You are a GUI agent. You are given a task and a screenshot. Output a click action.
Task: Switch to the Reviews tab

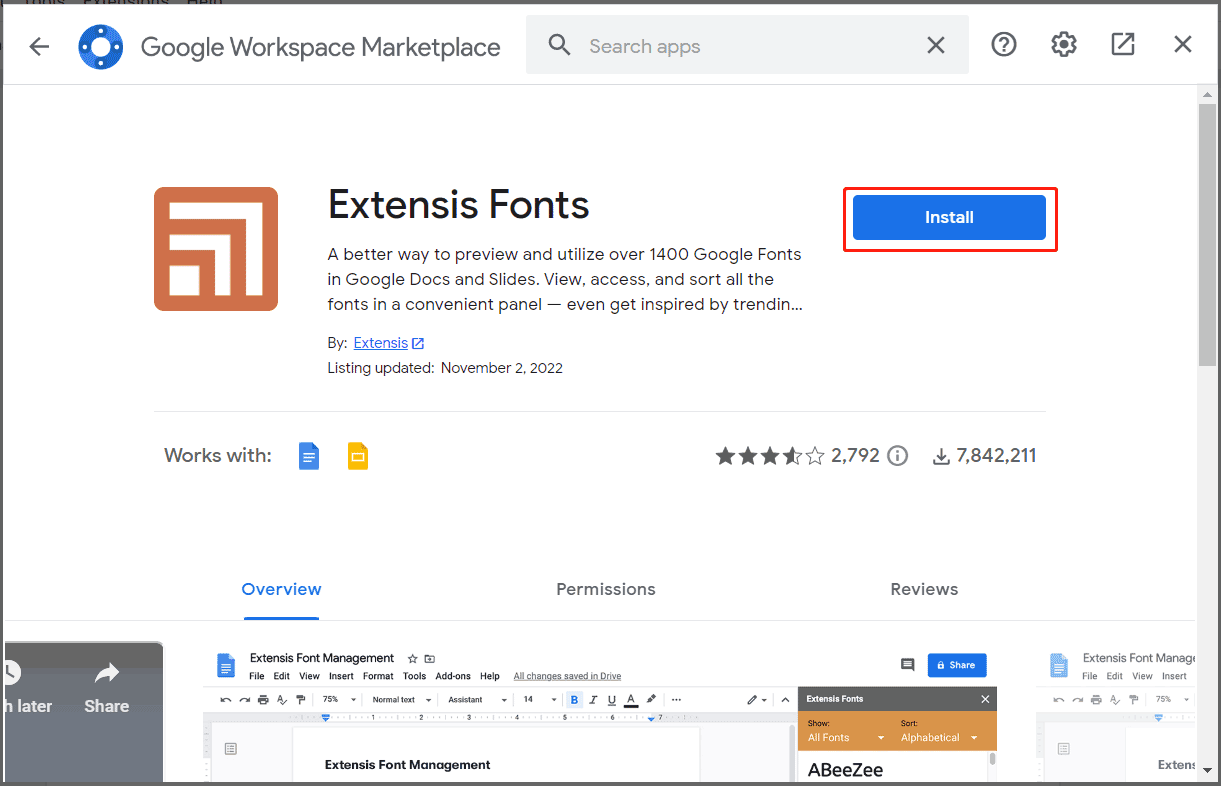click(x=924, y=589)
